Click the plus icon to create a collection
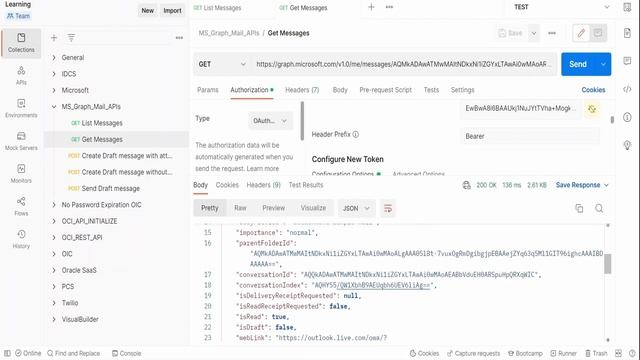The height and width of the screenshot is (360, 640). point(54,38)
